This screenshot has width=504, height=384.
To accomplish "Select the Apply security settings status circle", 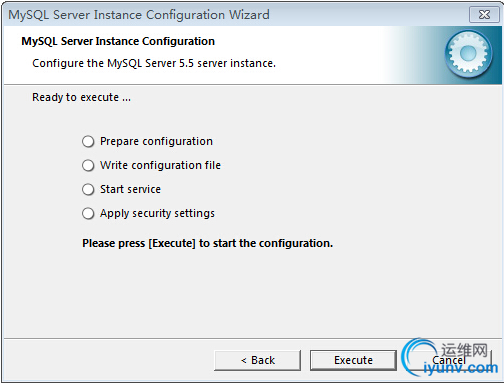I will pyautogui.click(x=88, y=213).
